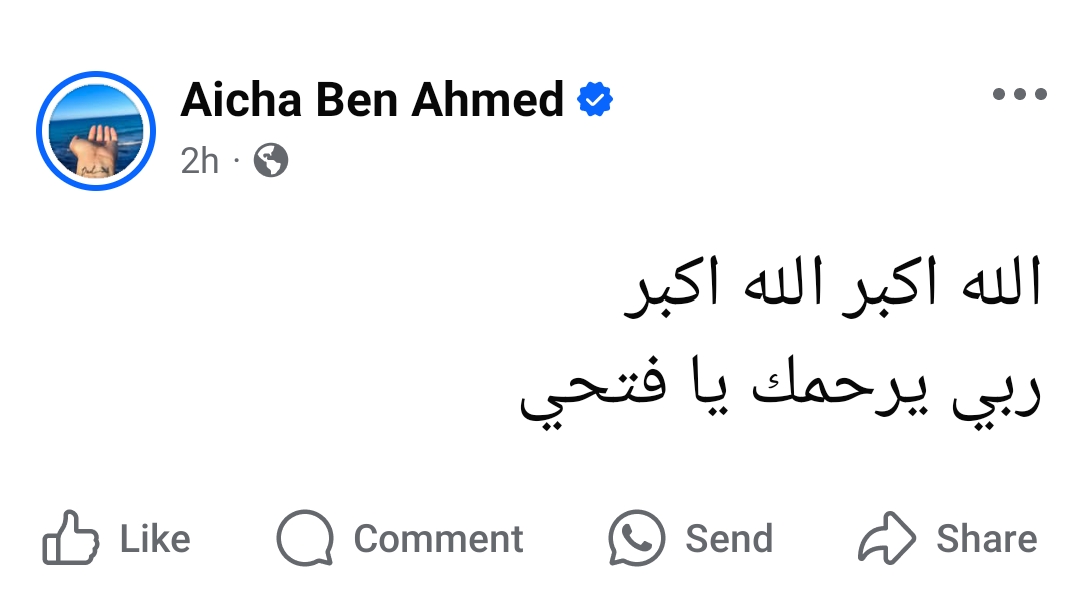Click the blue verified badge checkmark

[x=595, y=99]
